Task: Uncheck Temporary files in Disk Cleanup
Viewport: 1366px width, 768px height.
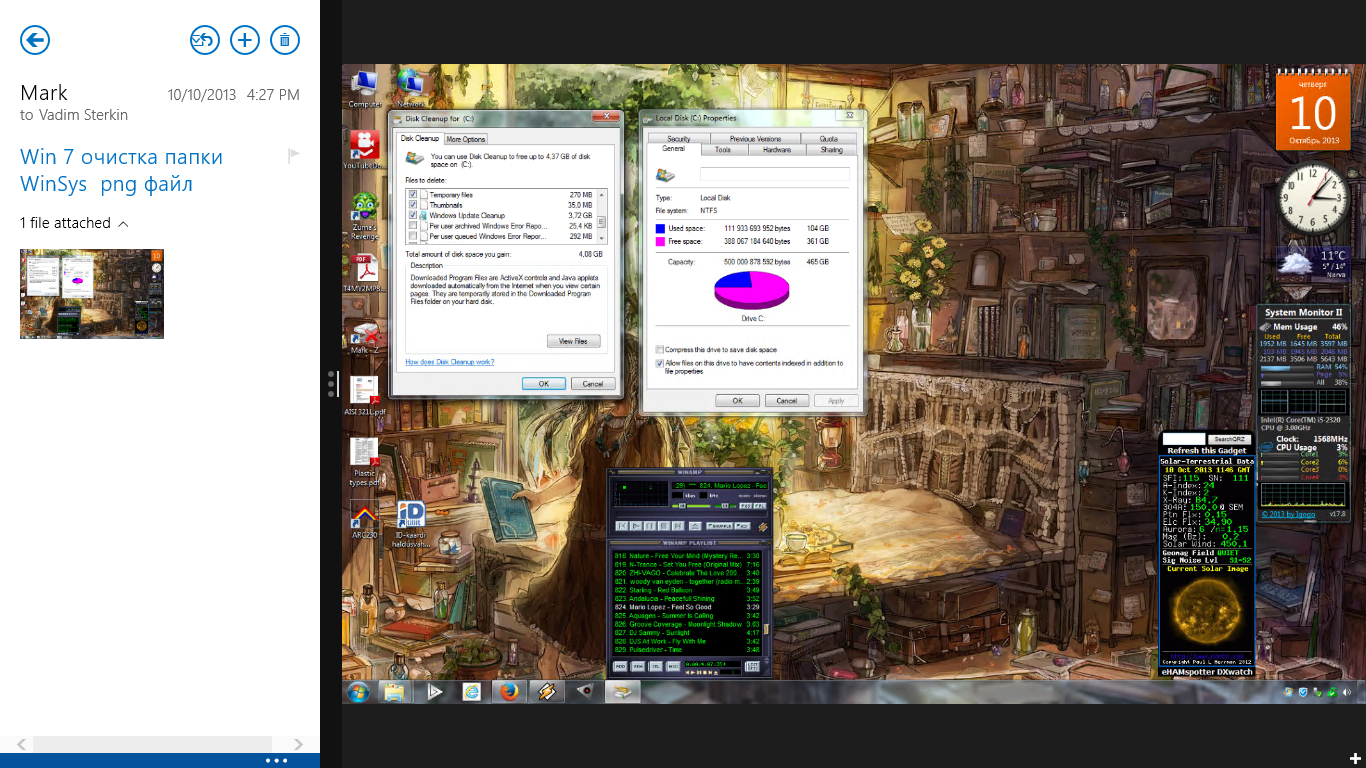Action: click(x=412, y=194)
